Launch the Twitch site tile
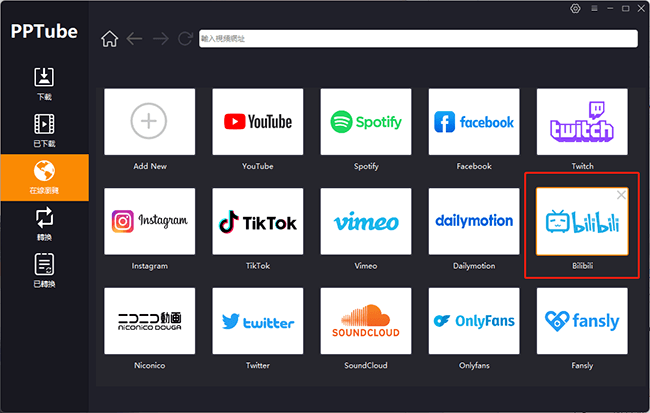This screenshot has width=650, height=413. click(x=582, y=122)
